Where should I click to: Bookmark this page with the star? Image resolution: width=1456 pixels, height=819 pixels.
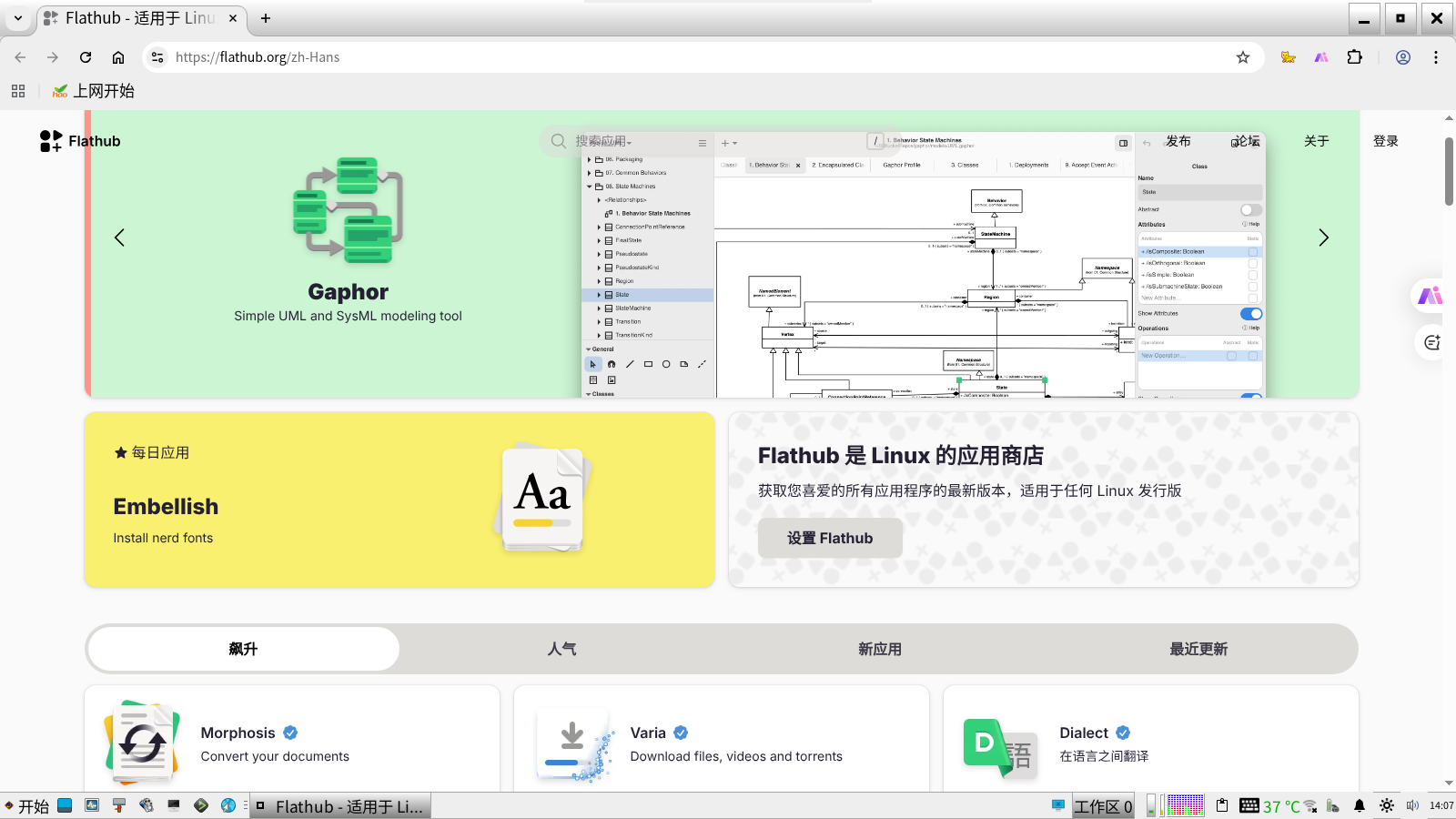[1243, 57]
